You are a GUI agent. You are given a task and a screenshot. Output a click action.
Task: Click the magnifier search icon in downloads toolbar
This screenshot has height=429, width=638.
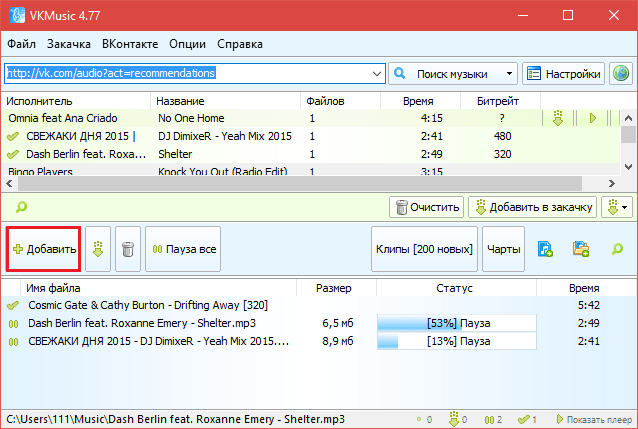[617, 249]
